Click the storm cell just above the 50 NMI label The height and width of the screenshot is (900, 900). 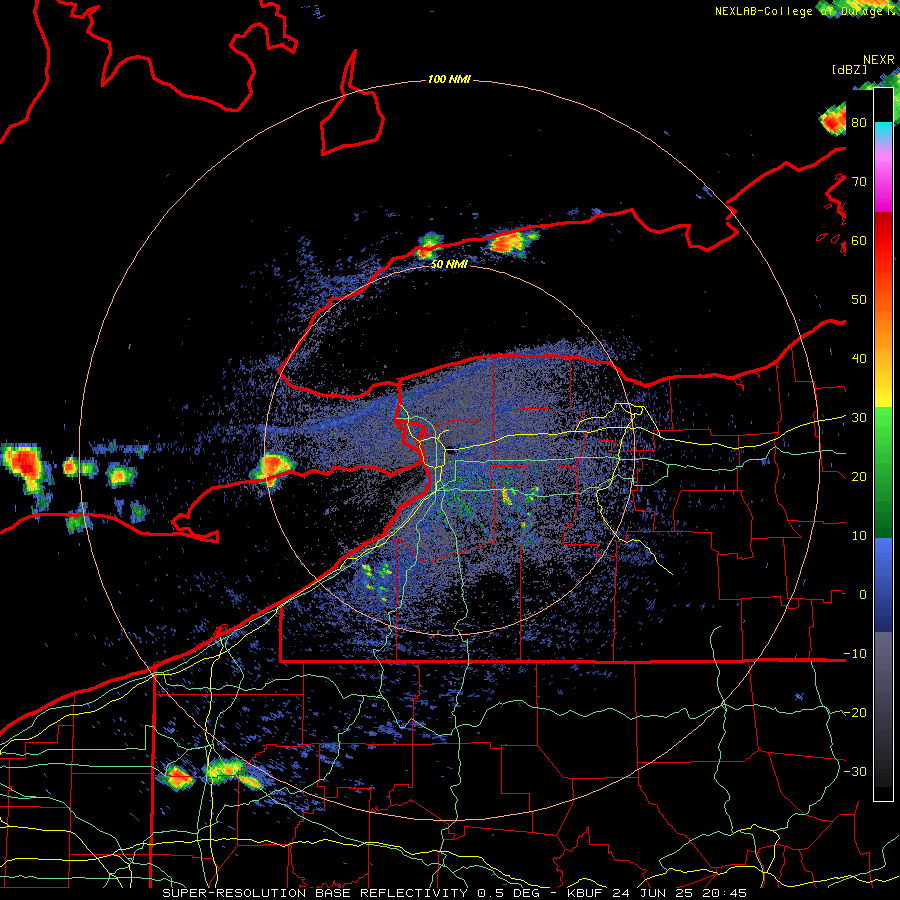coord(429,246)
